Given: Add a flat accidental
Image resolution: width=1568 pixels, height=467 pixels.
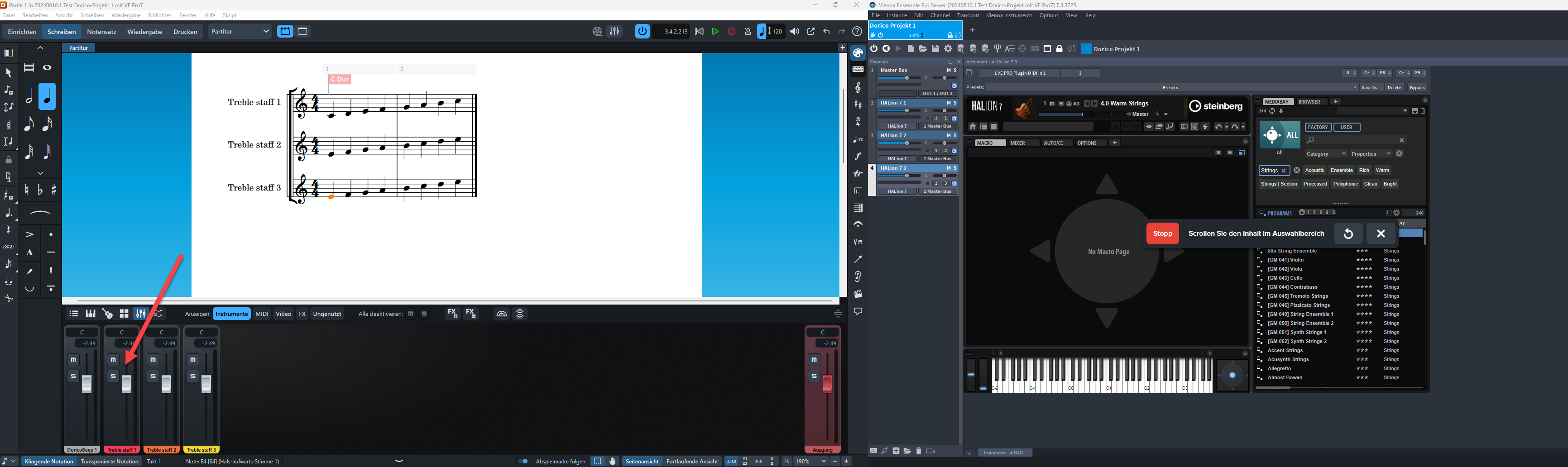Looking at the screenshot, I should tap(40, 191).
